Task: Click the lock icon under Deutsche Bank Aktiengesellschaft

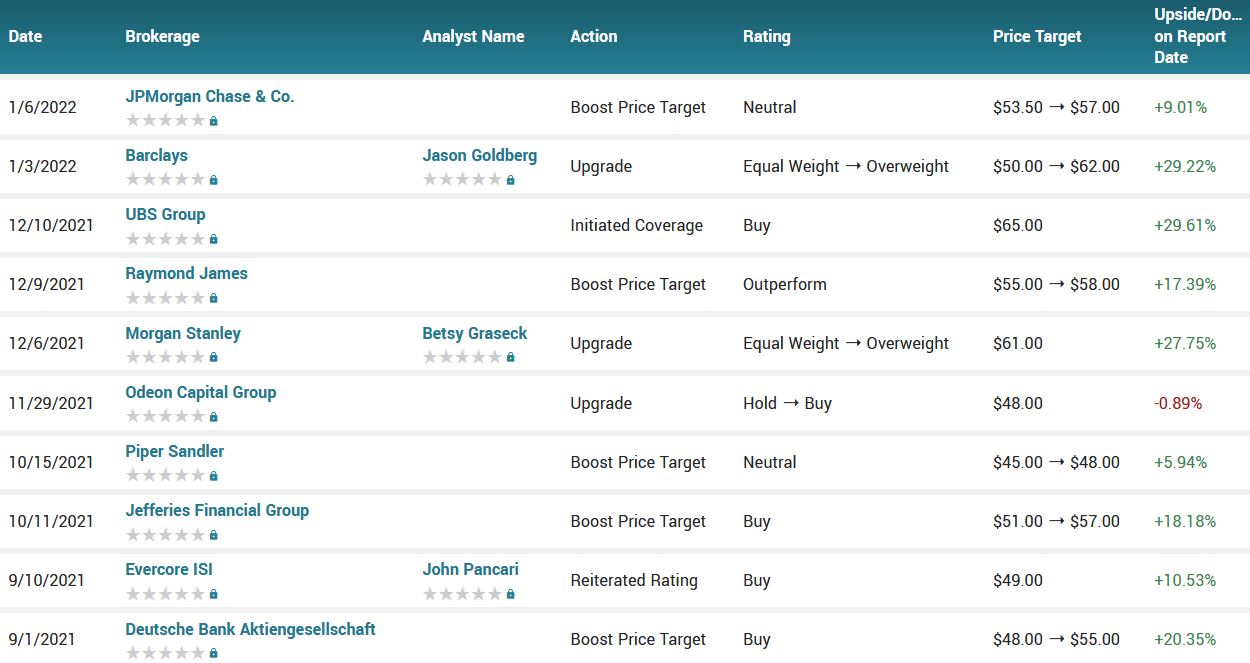Action: click(x=214, y=653)
